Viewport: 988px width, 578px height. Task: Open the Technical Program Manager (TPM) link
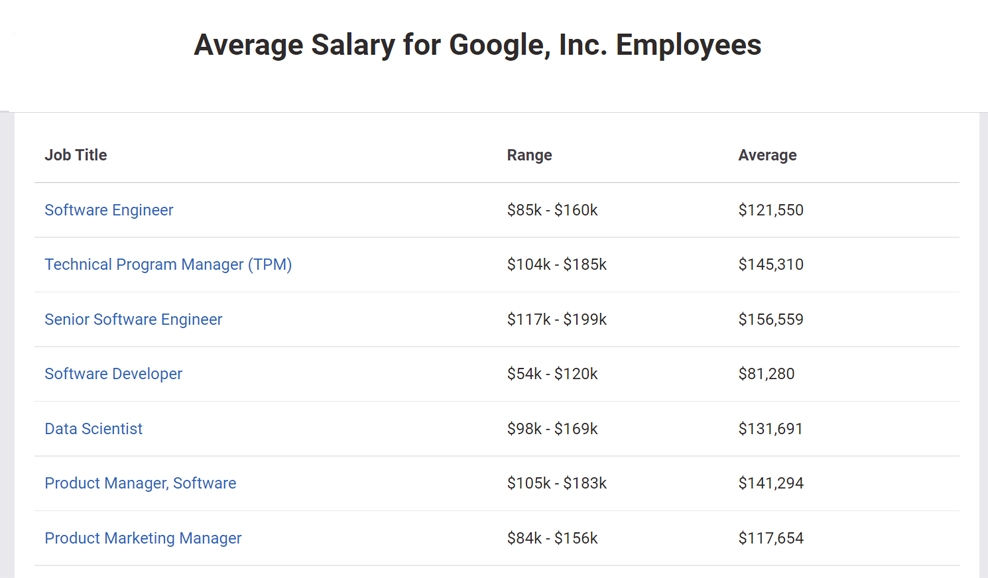click(168, 264)
